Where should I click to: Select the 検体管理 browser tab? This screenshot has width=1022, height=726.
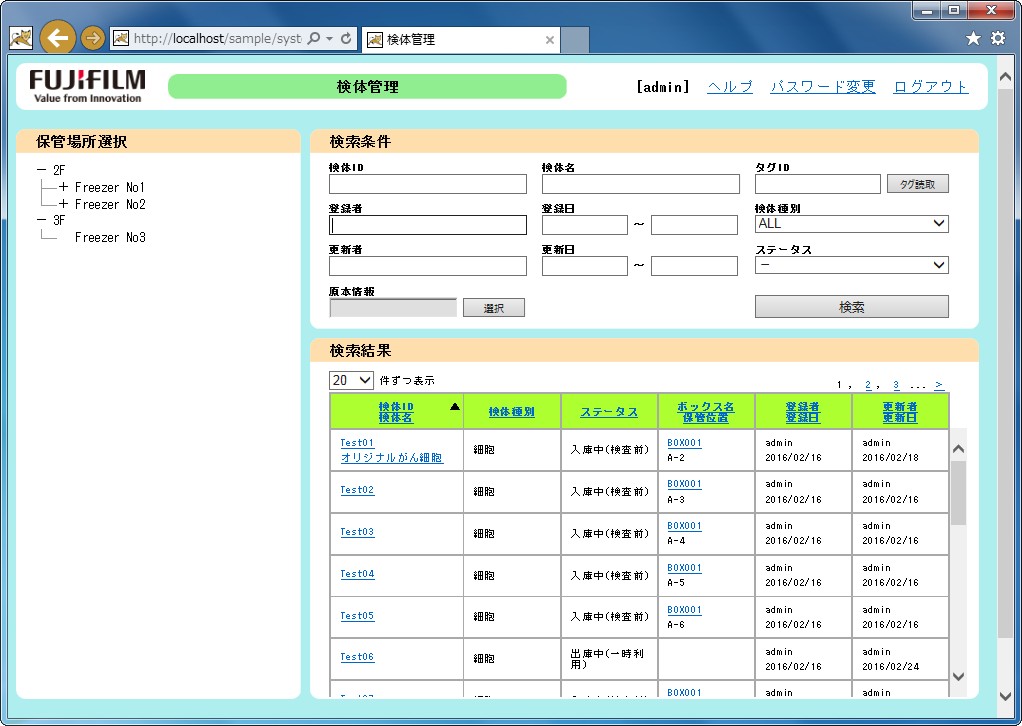(461, 40)
